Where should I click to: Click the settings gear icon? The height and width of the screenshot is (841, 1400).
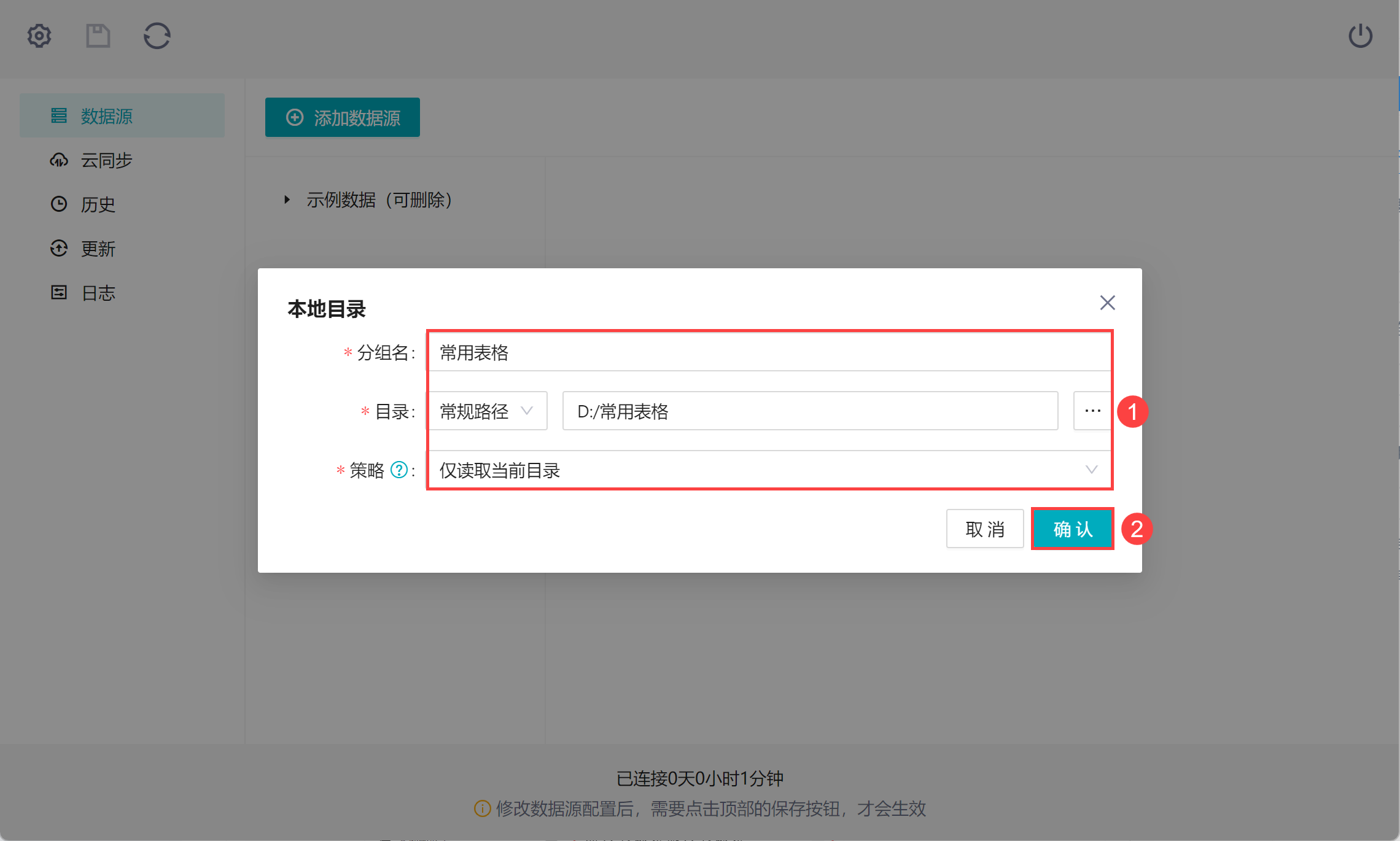click(39, 36)
